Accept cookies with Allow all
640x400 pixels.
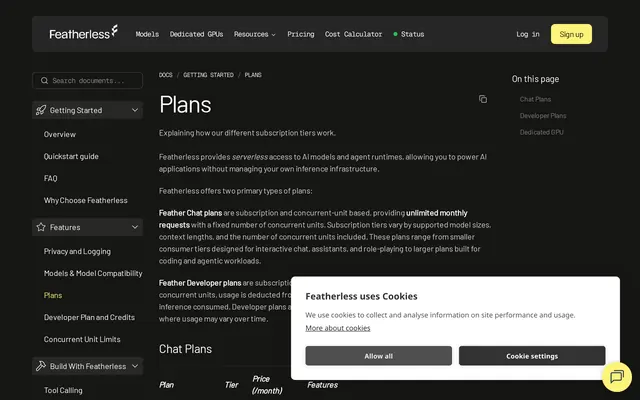378,356
